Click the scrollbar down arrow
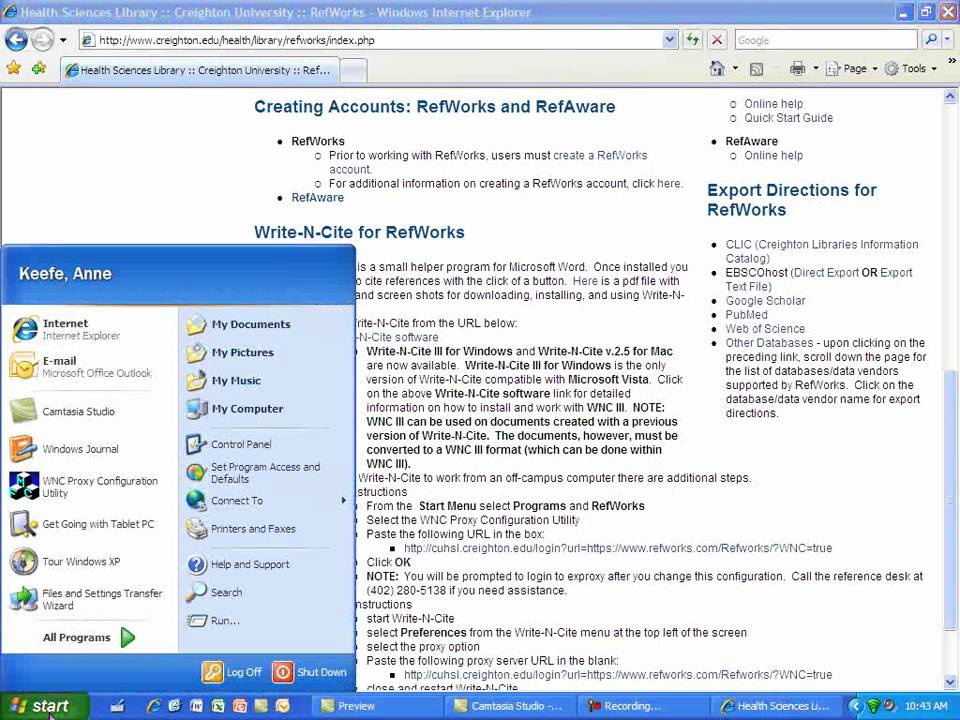Screen dimensions: 960x720 coord(950,681)
